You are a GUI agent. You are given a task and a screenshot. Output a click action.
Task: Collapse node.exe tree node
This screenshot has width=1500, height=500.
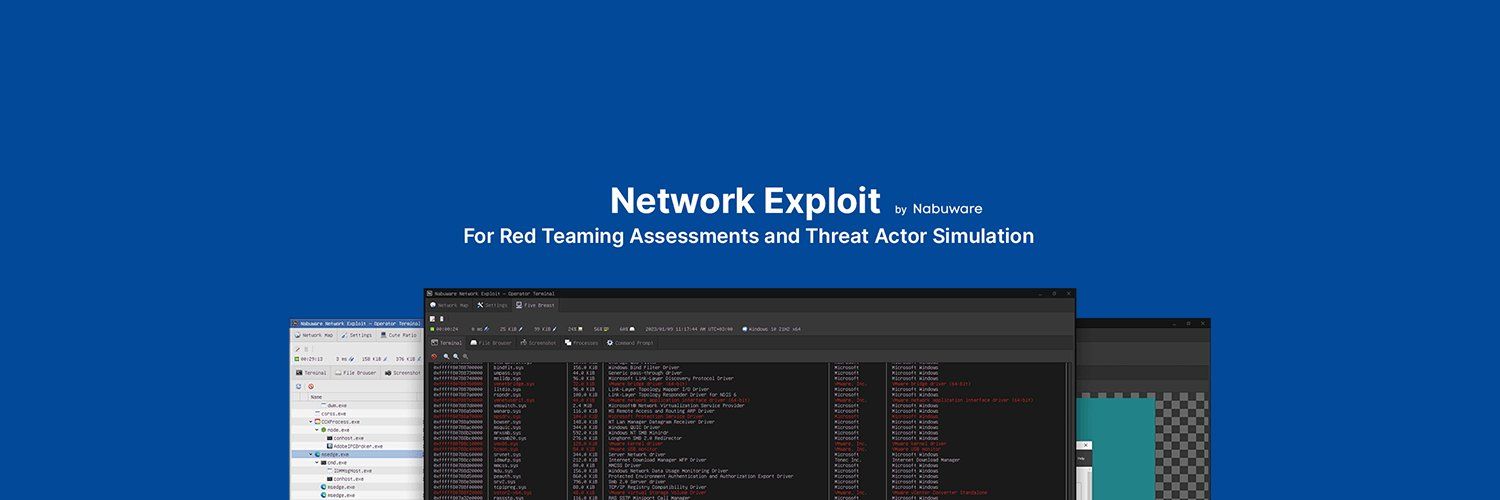pyautogui.click(x=317, y=430)
